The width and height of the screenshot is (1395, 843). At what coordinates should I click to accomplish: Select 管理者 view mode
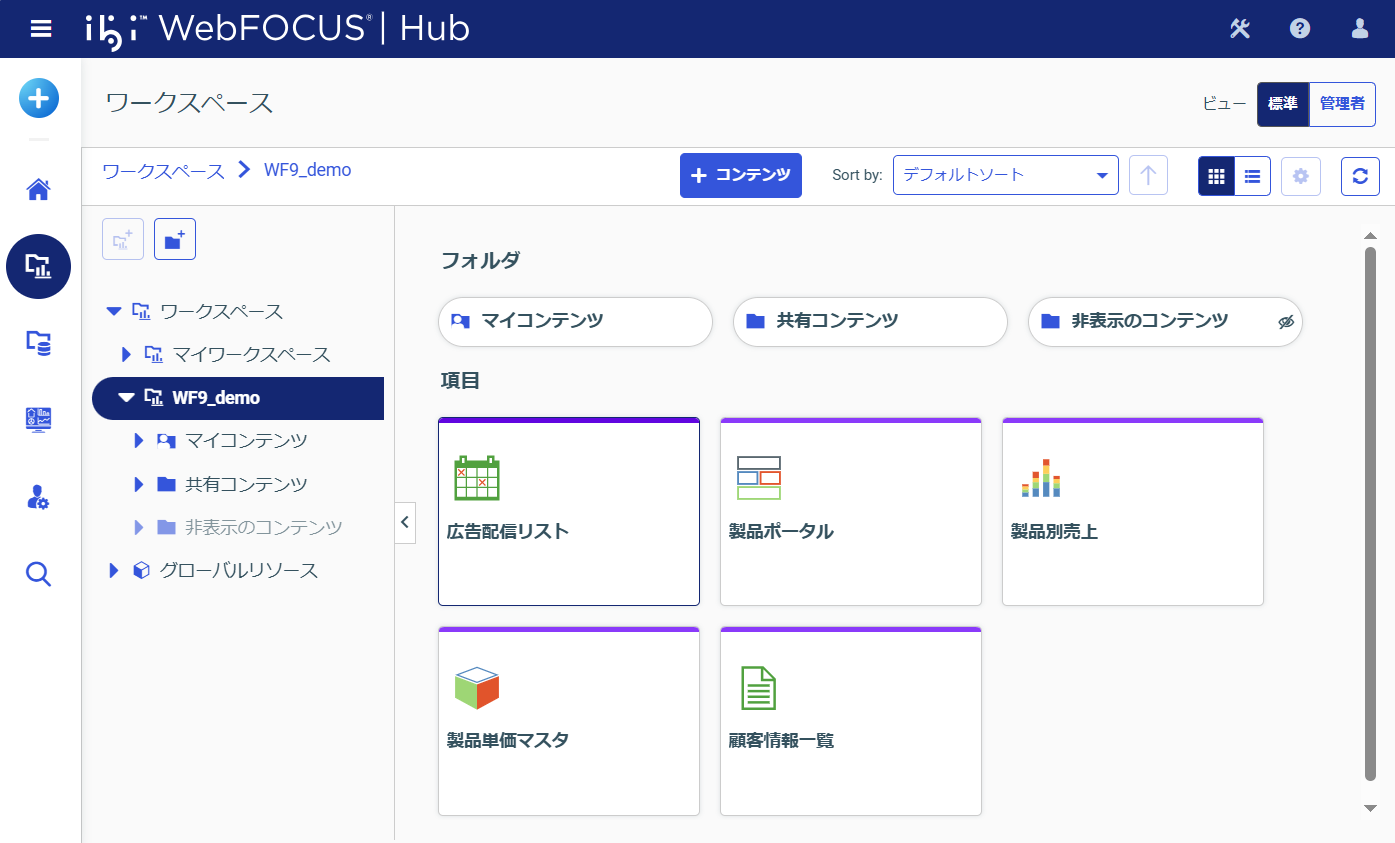[1342, 104]
